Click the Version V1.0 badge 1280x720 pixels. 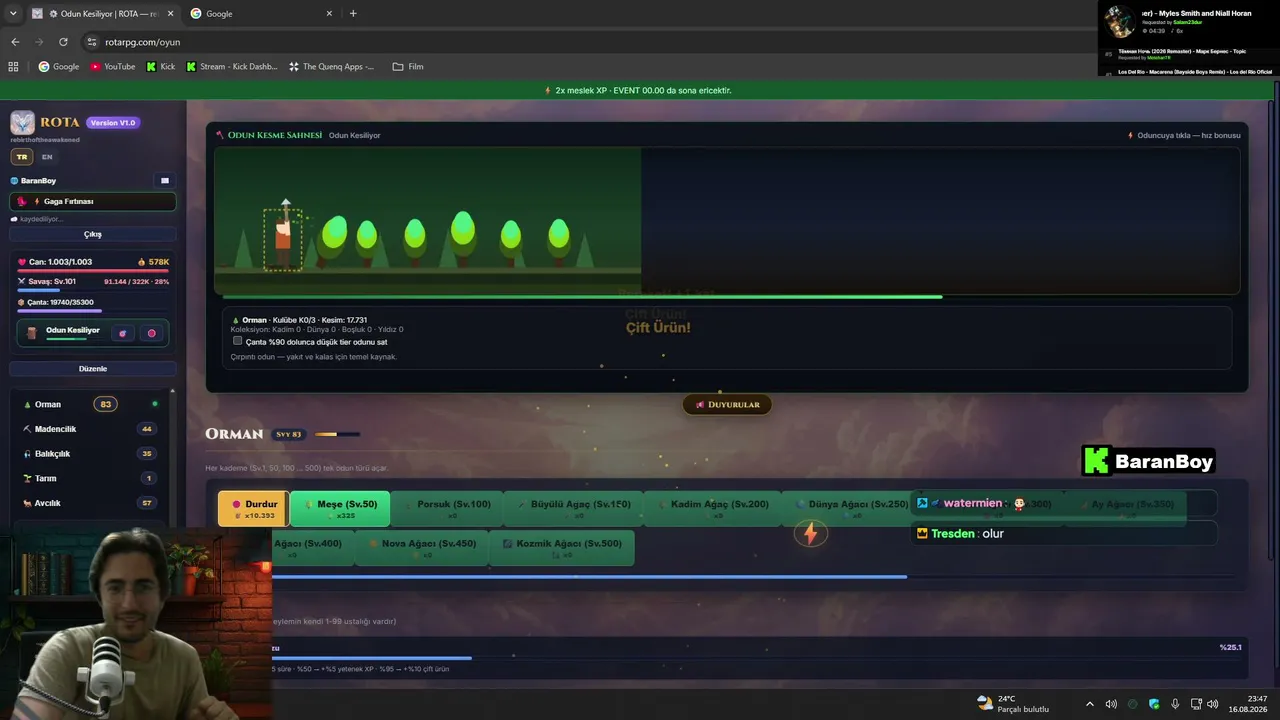(113, 123)
